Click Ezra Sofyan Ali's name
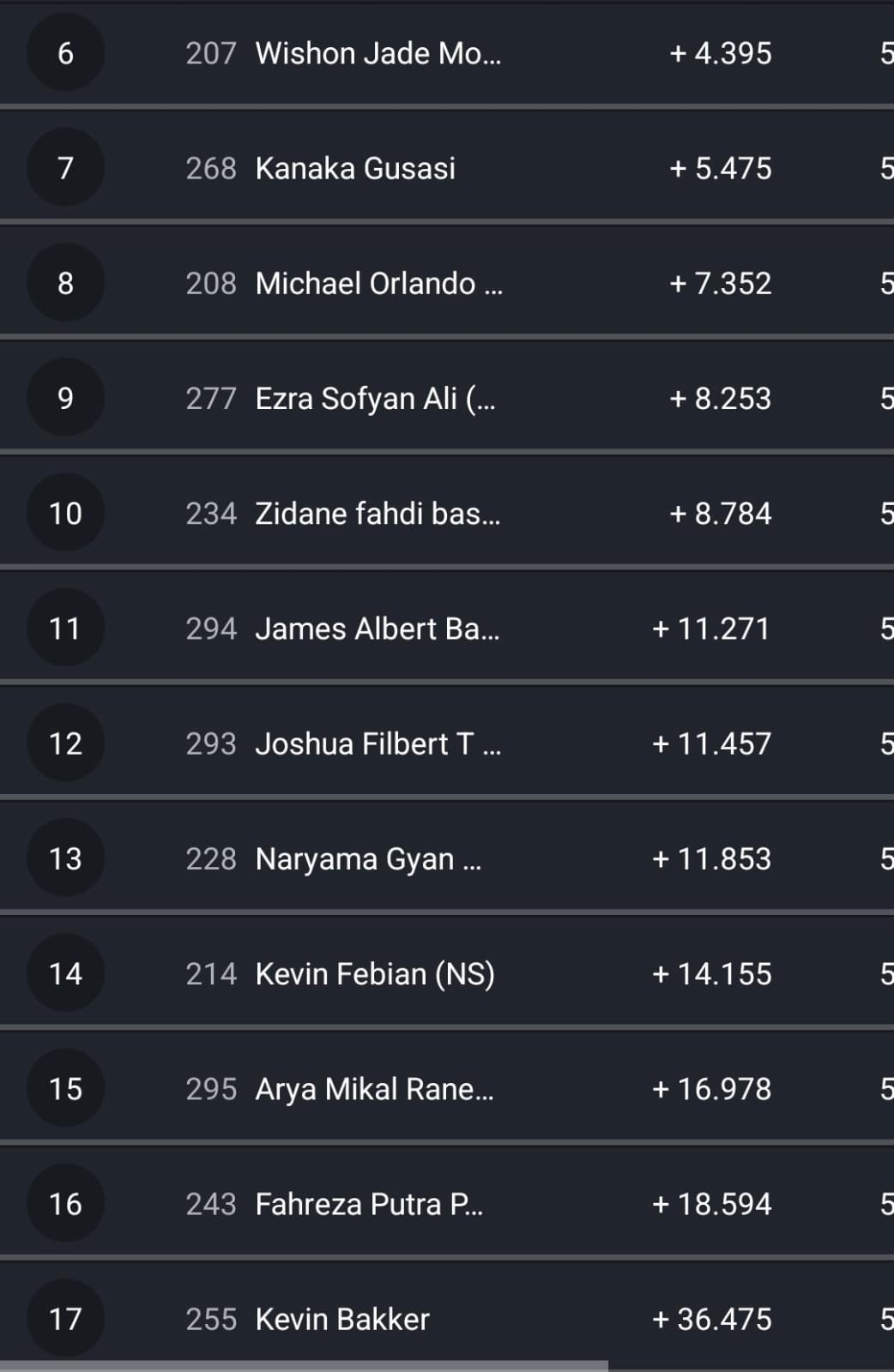 (x=375, y=399)
